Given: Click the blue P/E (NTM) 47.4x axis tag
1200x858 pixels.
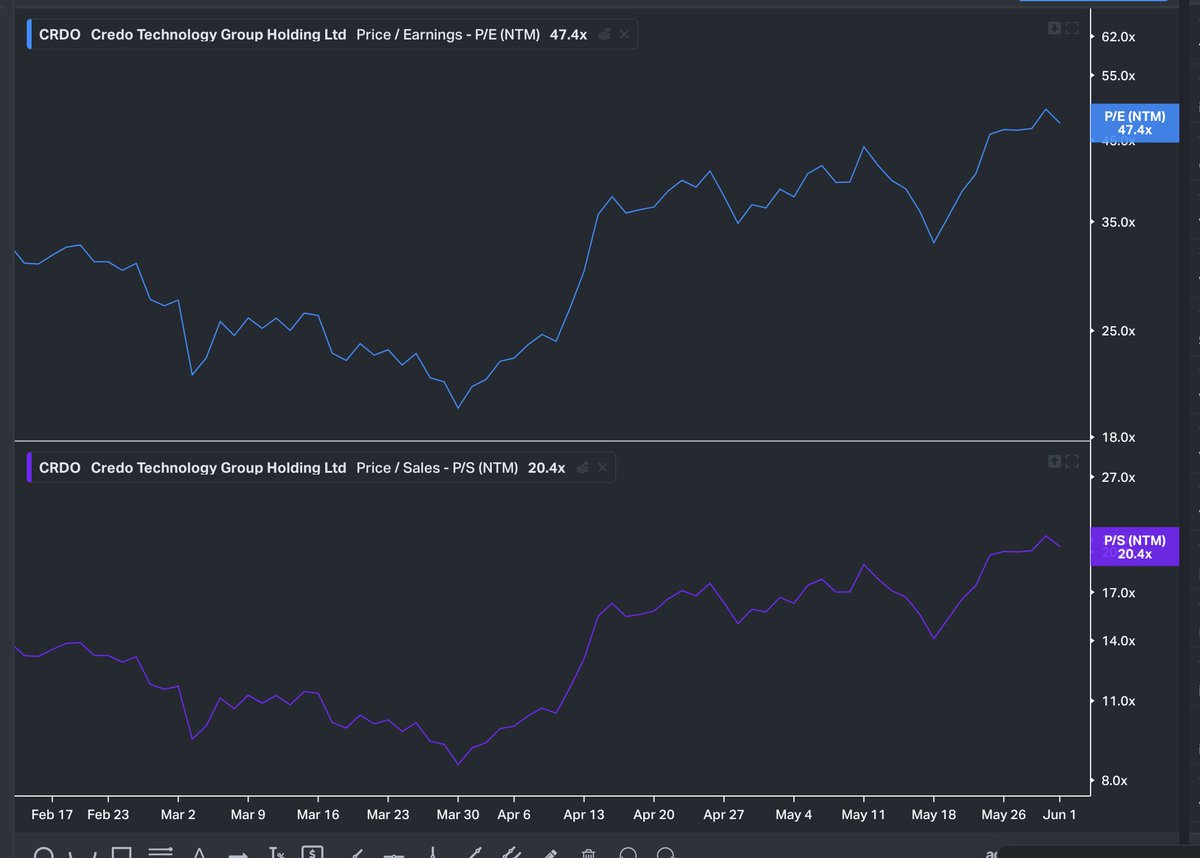Looking at the screenshot, I should pyautogui.click(x=1135, y=123).
